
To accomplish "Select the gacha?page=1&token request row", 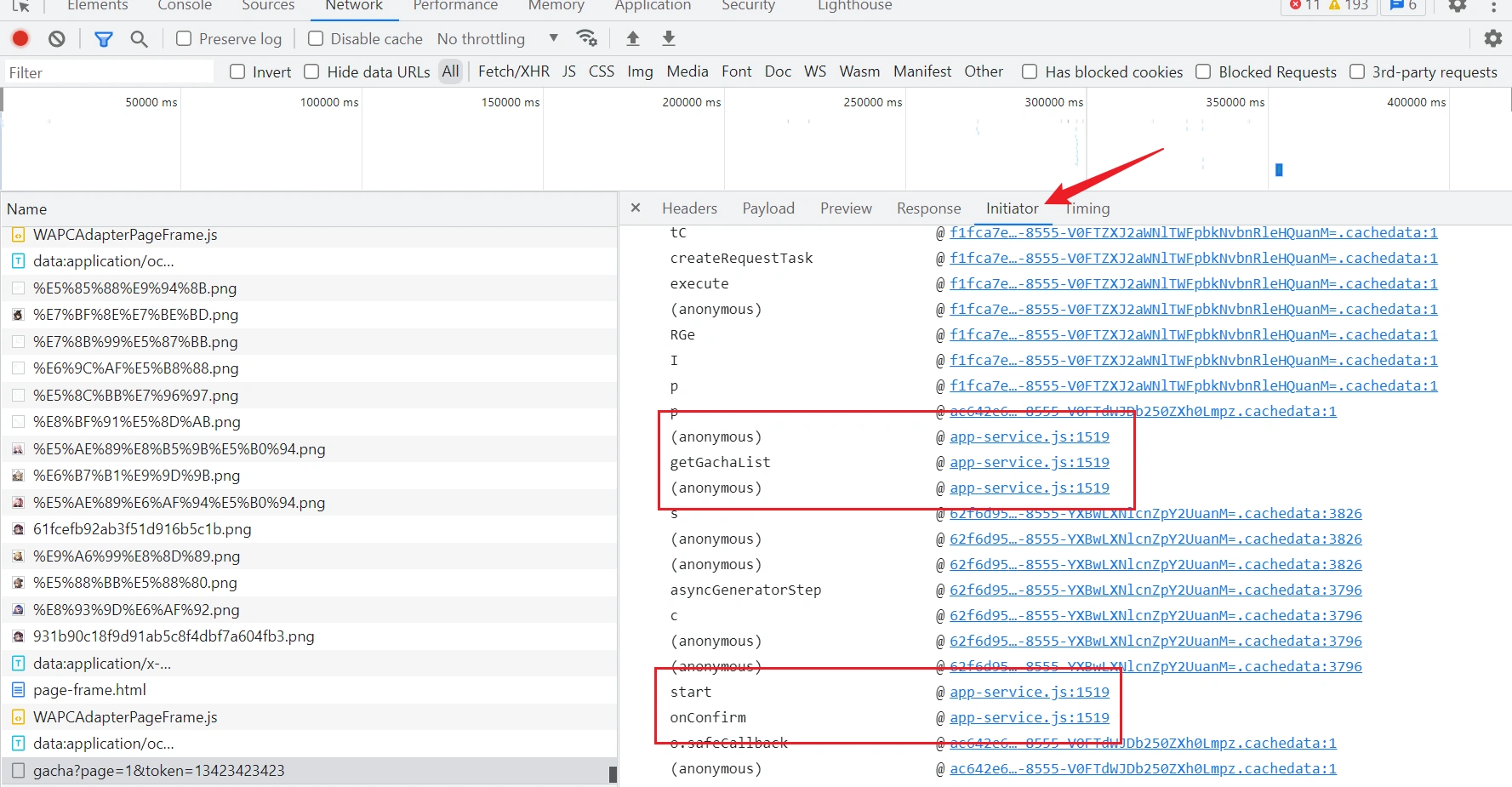I will coord(159,770).
